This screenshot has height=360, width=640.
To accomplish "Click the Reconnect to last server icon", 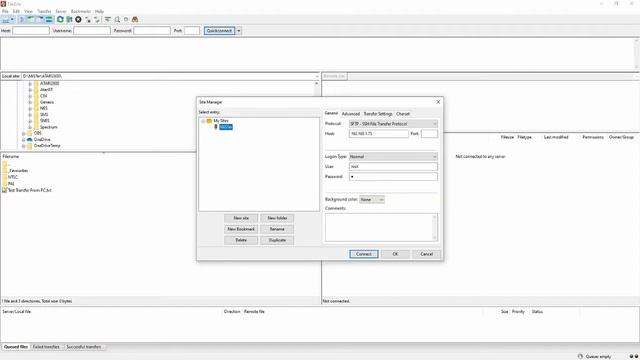I will click(97, 20).
